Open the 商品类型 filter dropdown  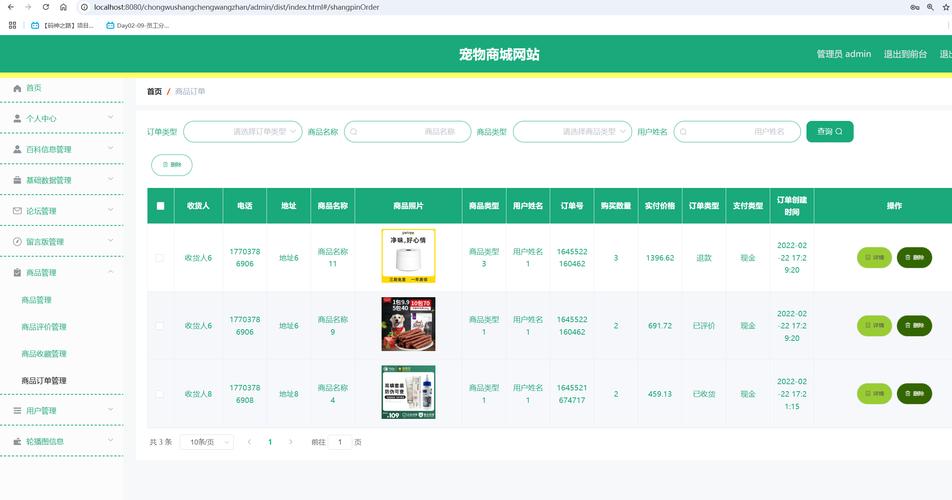(572, 131)
